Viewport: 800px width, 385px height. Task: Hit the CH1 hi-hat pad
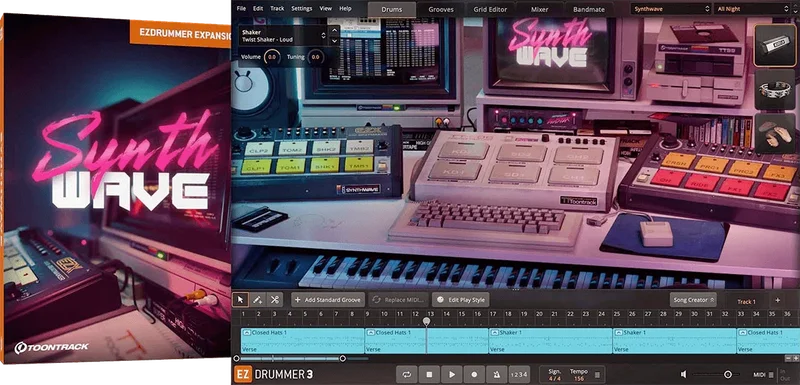(x=573, y=176)
